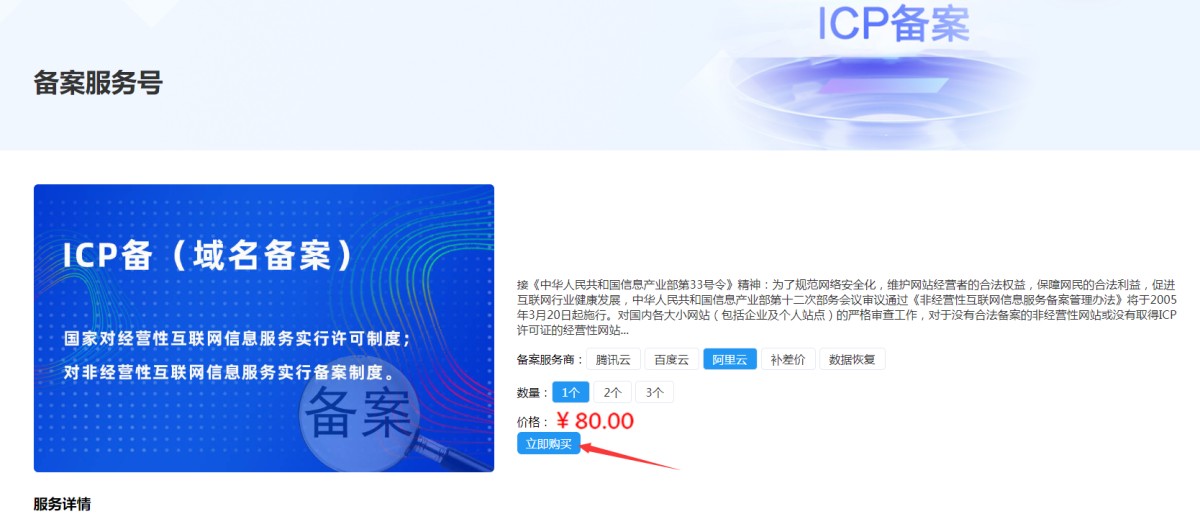Click the red ¥80.00 price
The image size is (1200, 514).
point(595,421)
